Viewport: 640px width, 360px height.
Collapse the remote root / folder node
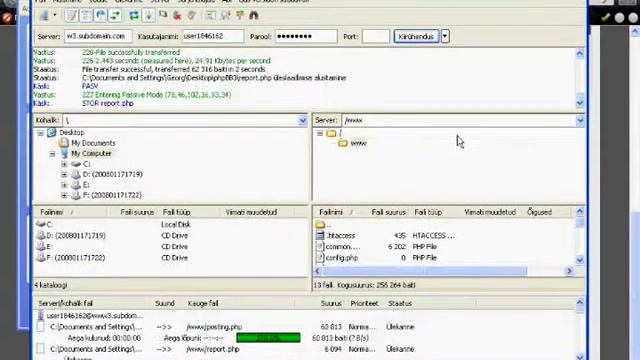click(x=320, y=133)
